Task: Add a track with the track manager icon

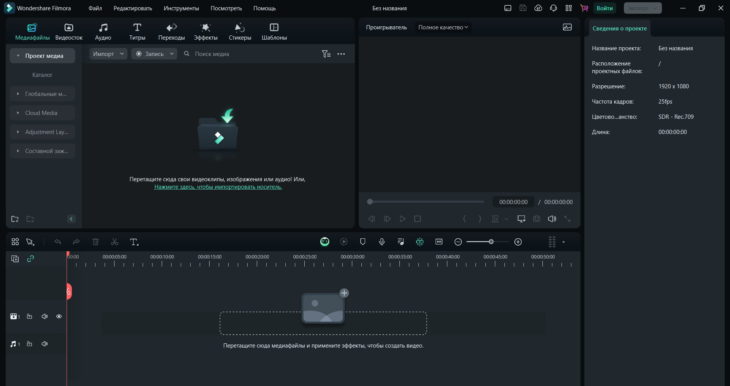Action: [x=15, y=258]
